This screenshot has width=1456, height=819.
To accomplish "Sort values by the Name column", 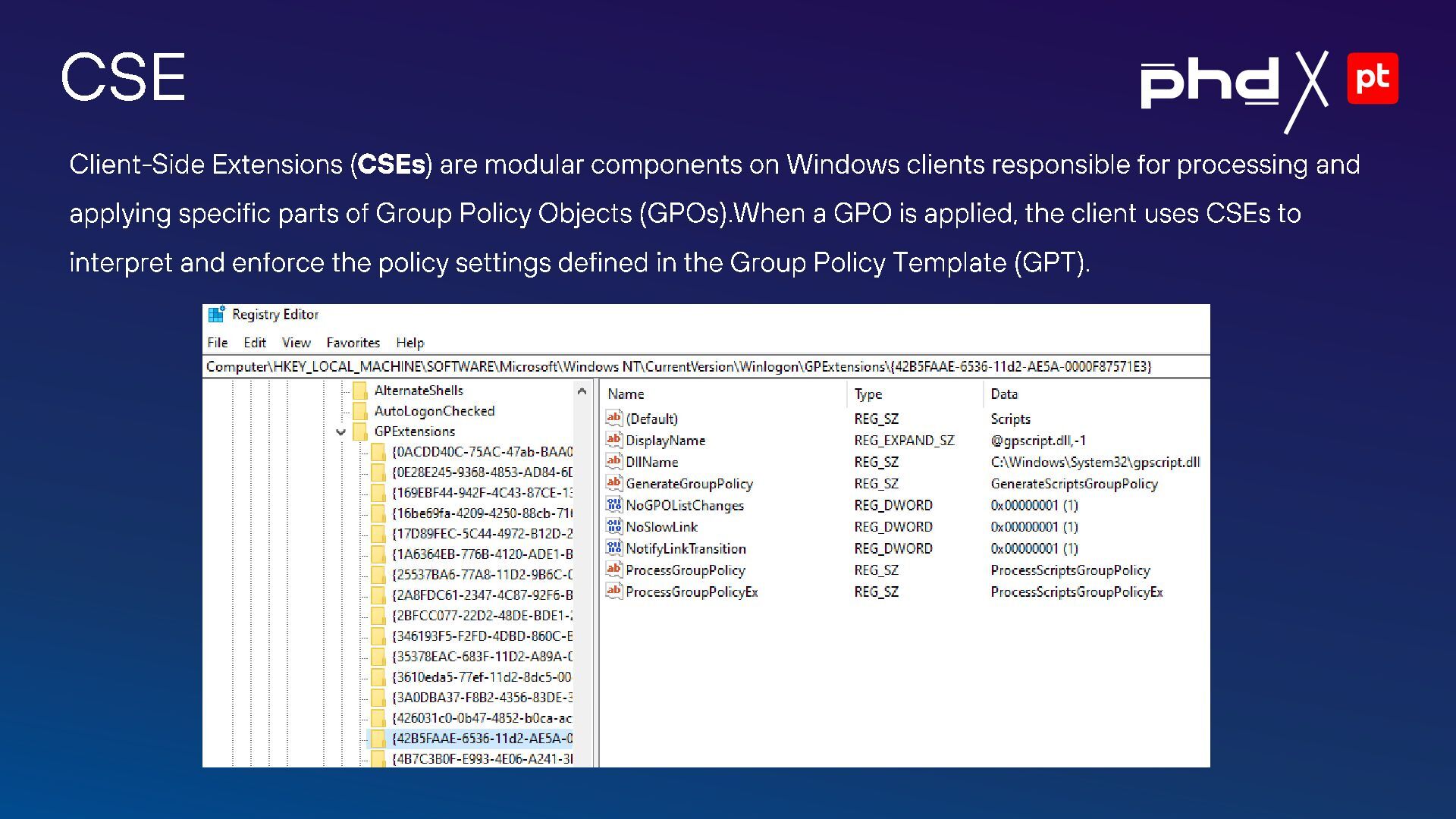I will click(626, 394).
